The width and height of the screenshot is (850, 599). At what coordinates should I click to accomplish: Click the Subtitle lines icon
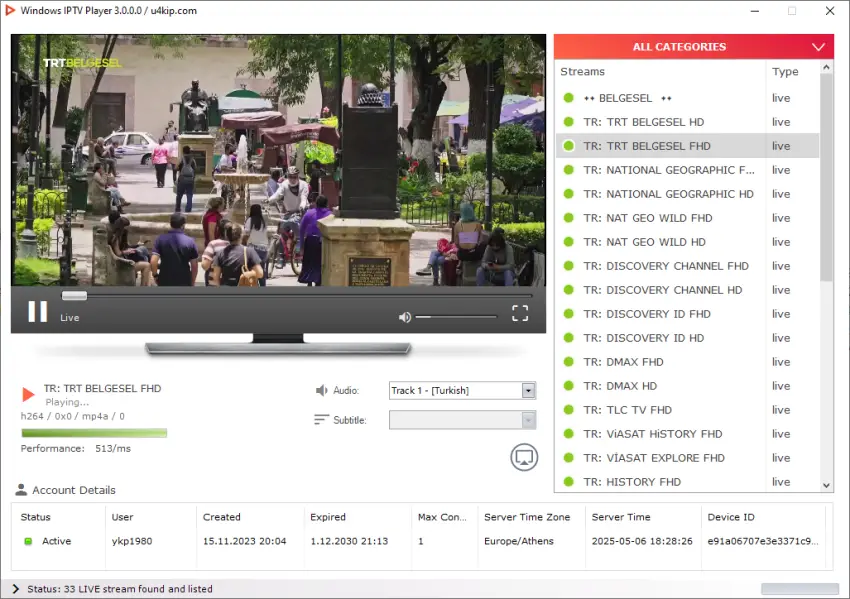coord(321,420)
